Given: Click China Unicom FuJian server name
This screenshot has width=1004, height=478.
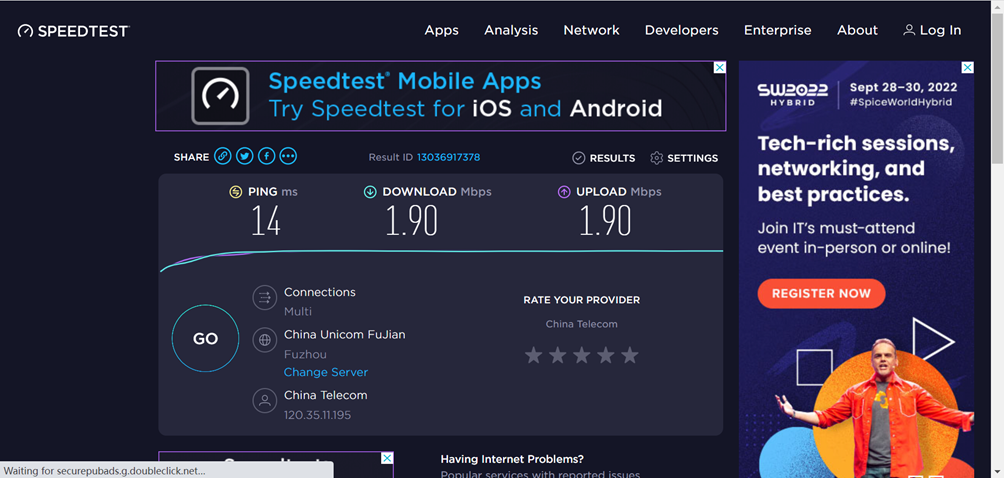Looking at the screenshot, I should click(x=344, y=335).
